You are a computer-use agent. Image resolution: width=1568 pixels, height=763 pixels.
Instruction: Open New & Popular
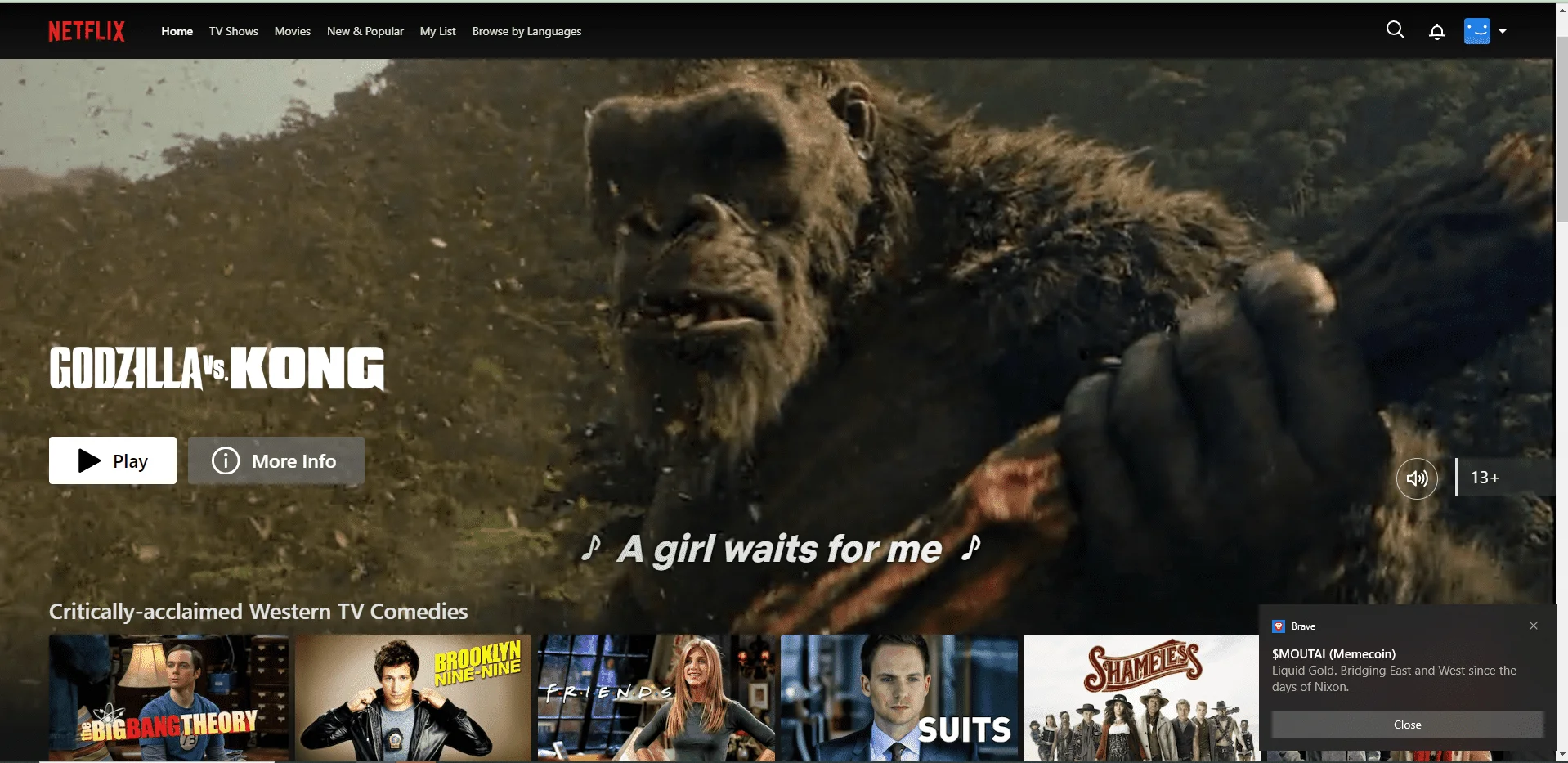(x=365, y=31)
